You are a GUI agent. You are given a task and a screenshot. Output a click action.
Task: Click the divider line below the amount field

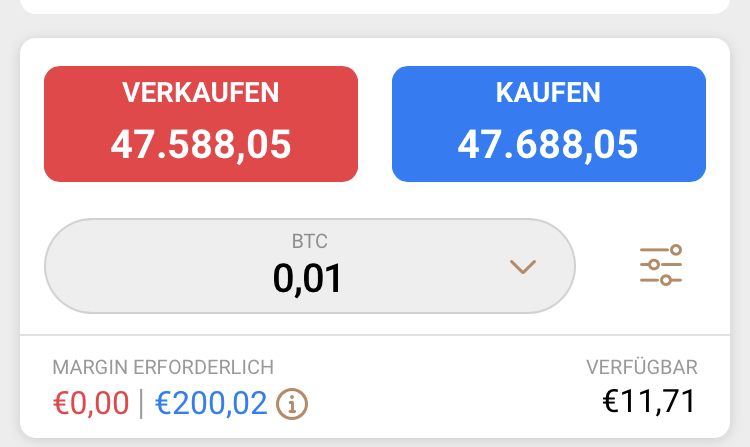click(374, 335)
